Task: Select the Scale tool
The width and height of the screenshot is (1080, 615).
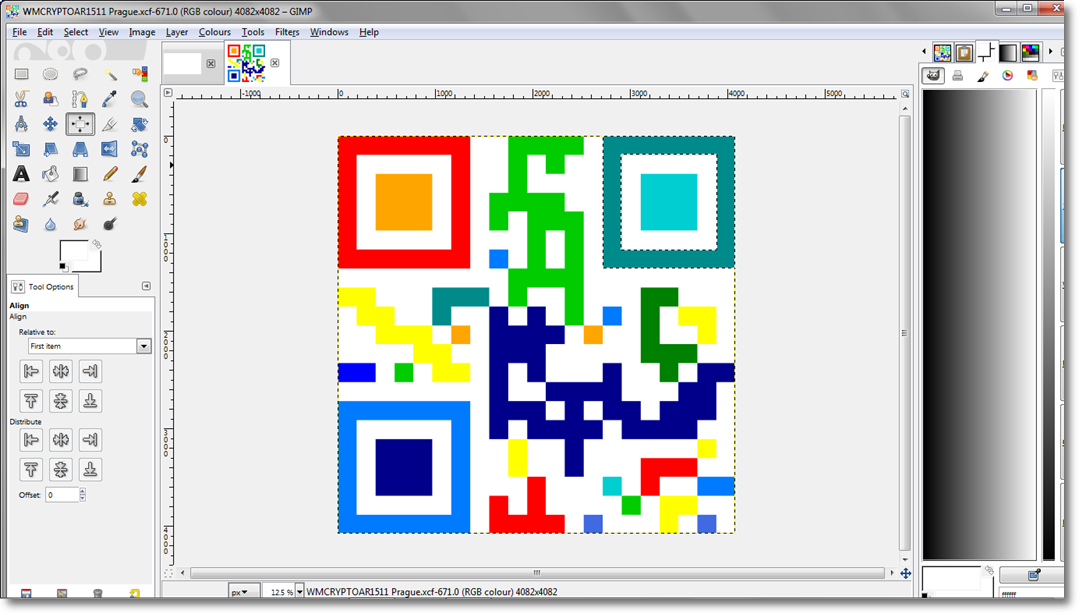Action: click(x=21, y=149)
